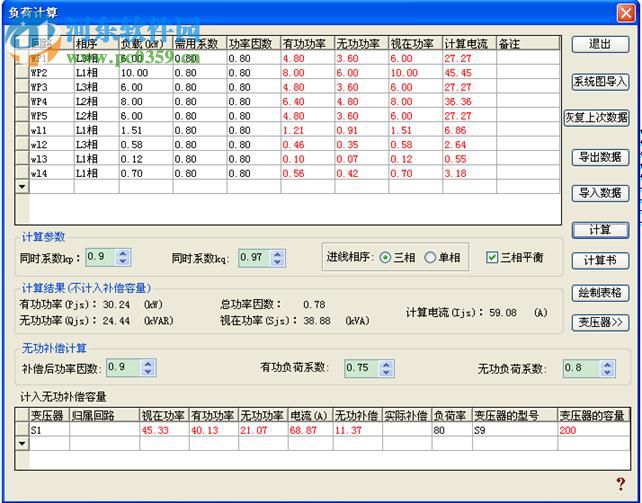Click the 有功负荷系数 spinner arrows
Screen dimensions: 642x503
coord(386,368)
